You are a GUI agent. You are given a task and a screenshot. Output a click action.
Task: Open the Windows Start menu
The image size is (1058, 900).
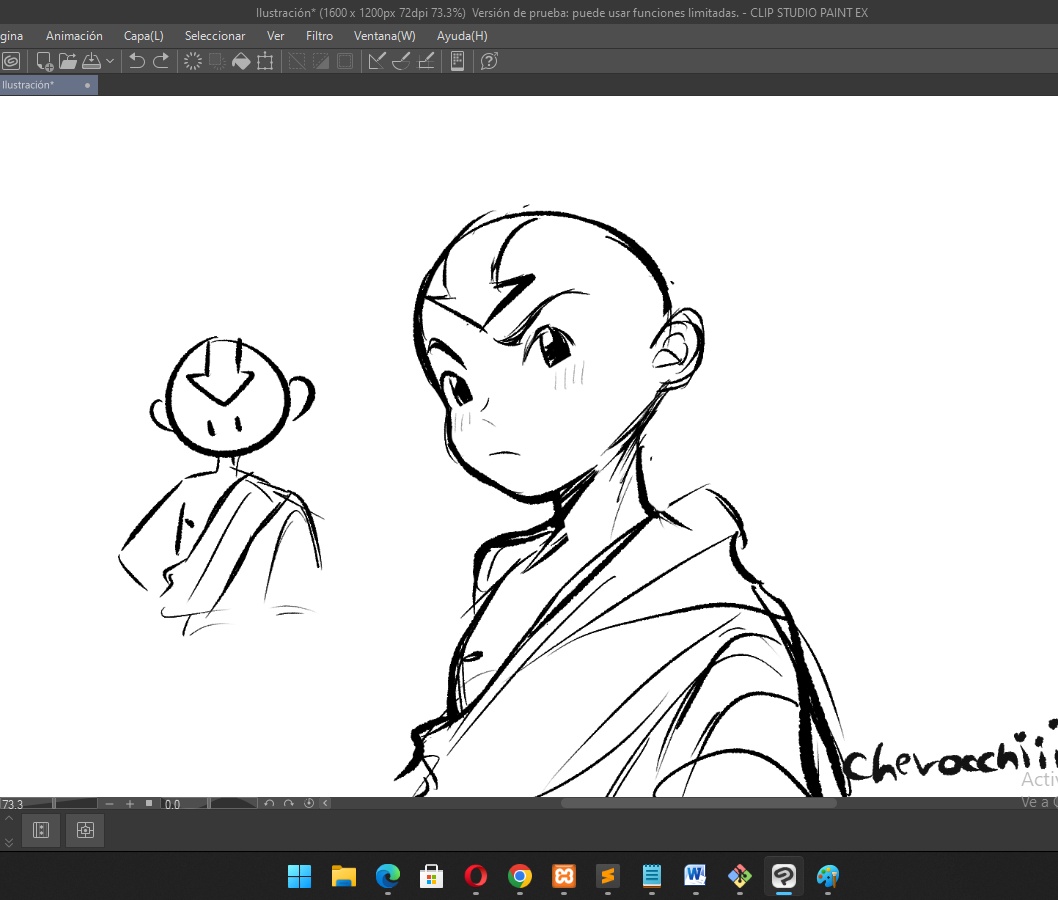point(300,876)
